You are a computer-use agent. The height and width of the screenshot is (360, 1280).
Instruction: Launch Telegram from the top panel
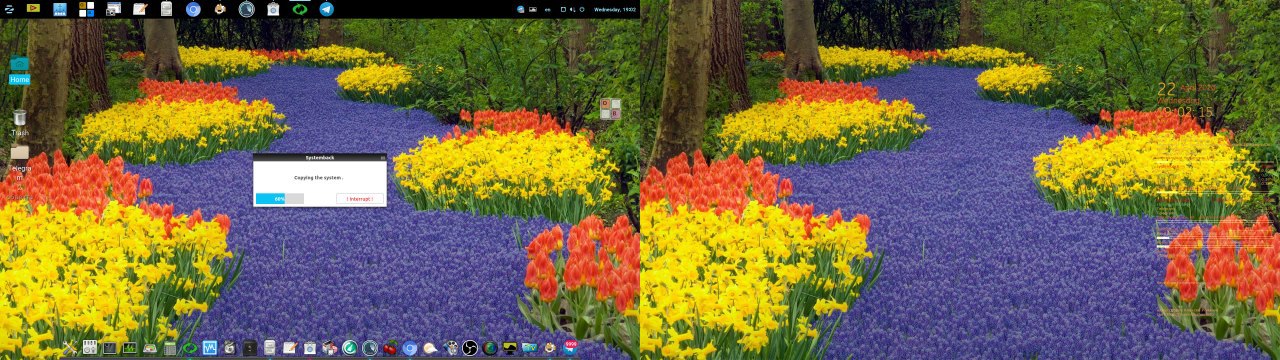click(326, 9)
